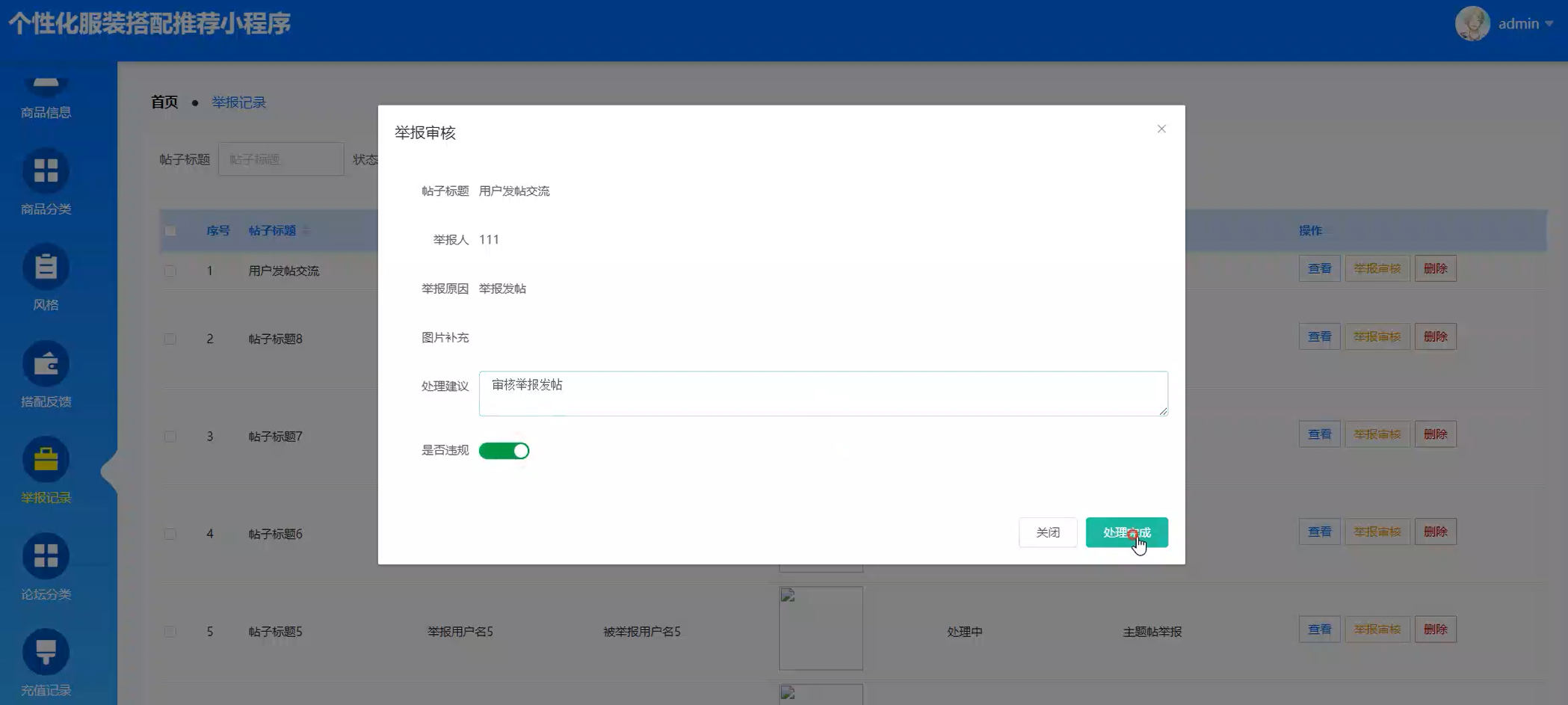Click the app title 个性化服装搭配推荐小程序
Screen dimensions: 1568x705
tap(149, 23)
